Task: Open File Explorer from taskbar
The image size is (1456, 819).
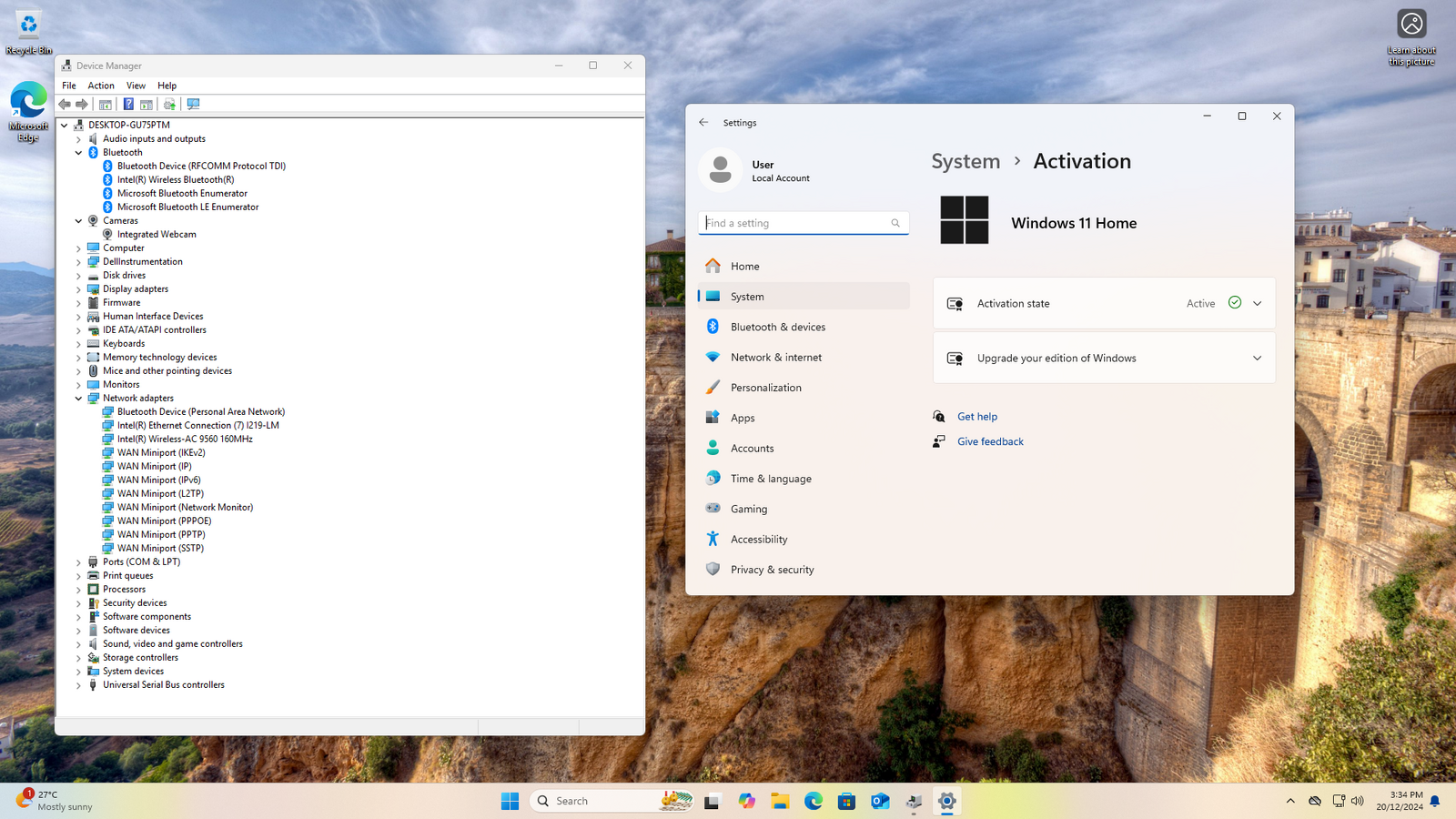Action: [780, 801]
